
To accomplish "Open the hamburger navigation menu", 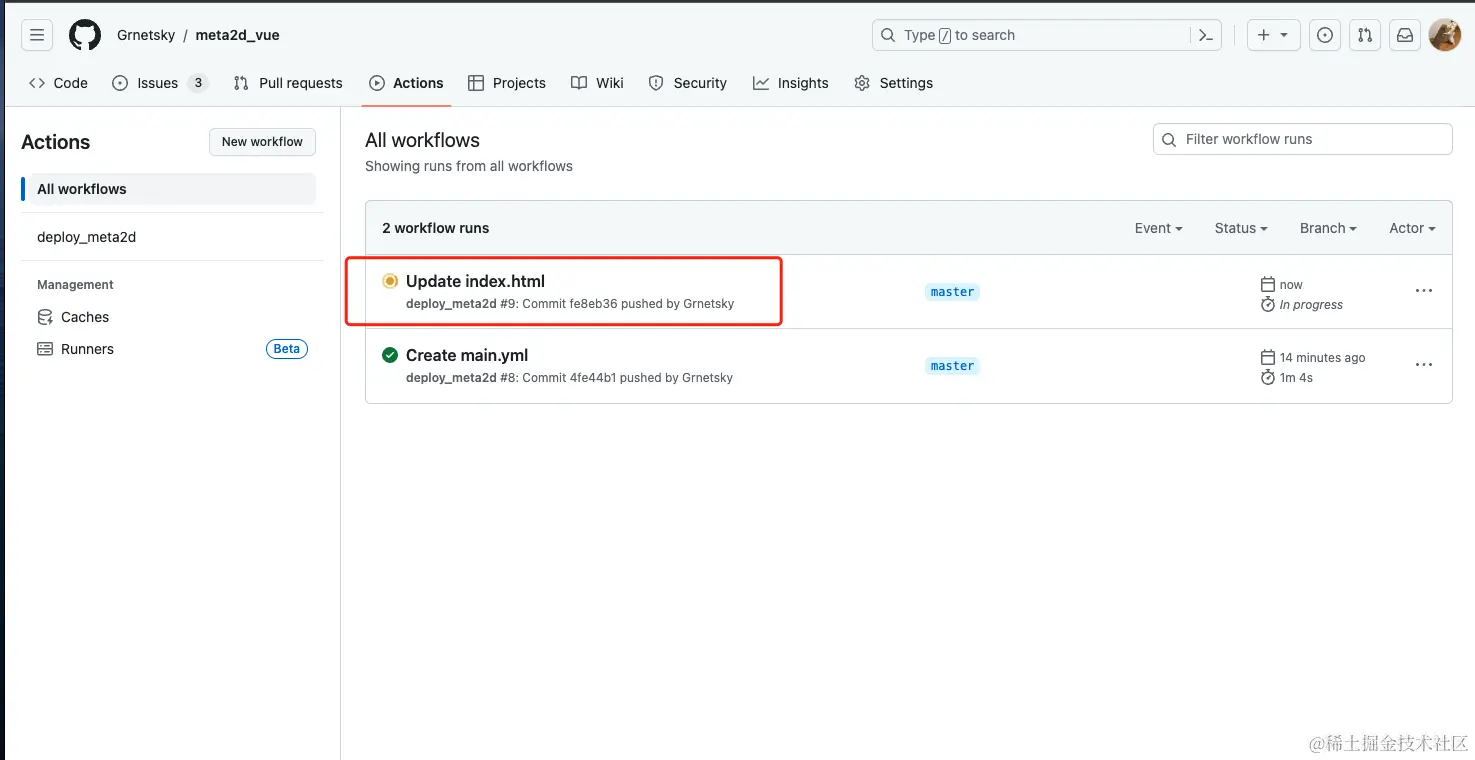I will pos(37,35).
